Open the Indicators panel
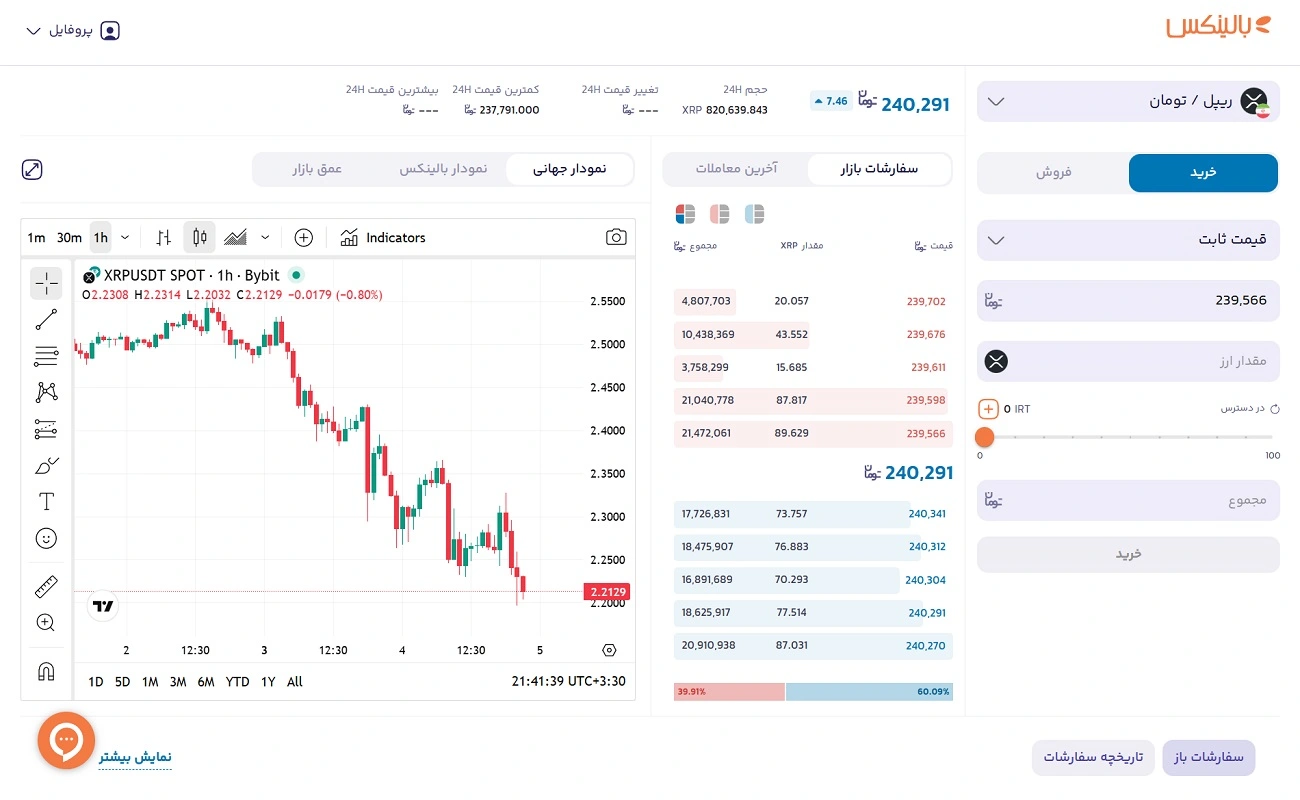This screenshot has width=1300, height=800. click(x=383, y=237)
